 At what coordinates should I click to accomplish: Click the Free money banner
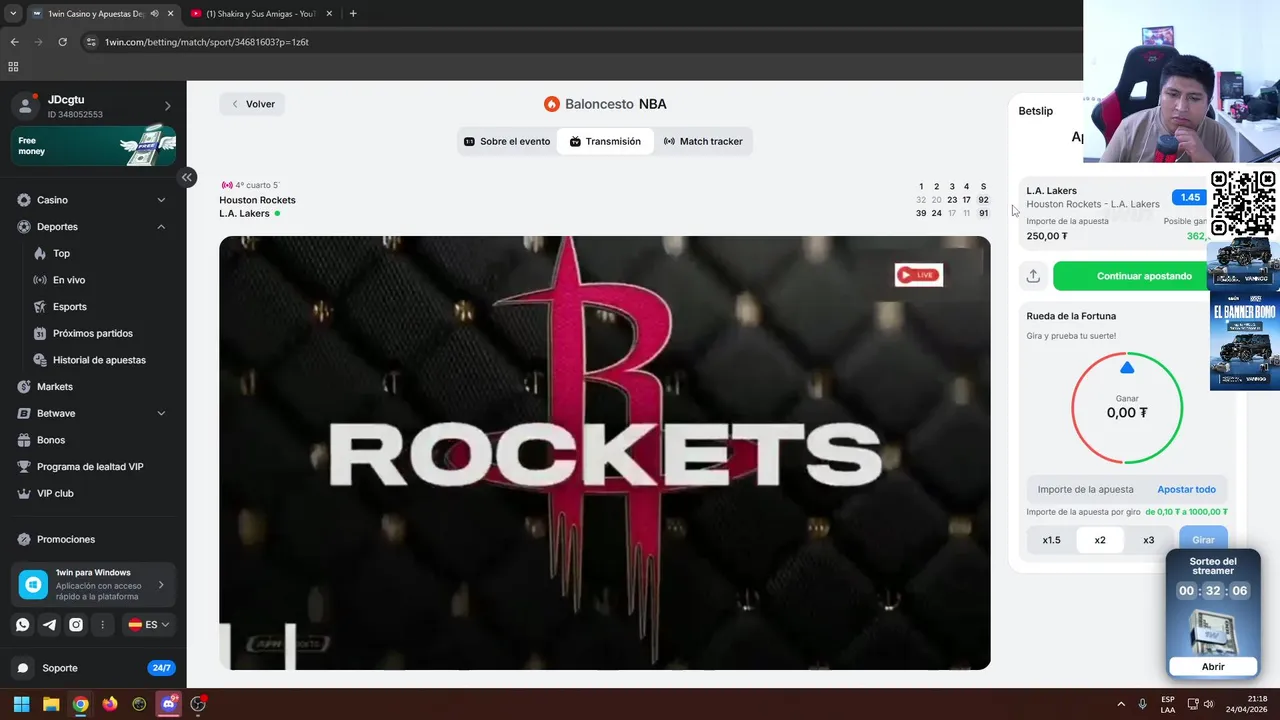click(94, 146)
